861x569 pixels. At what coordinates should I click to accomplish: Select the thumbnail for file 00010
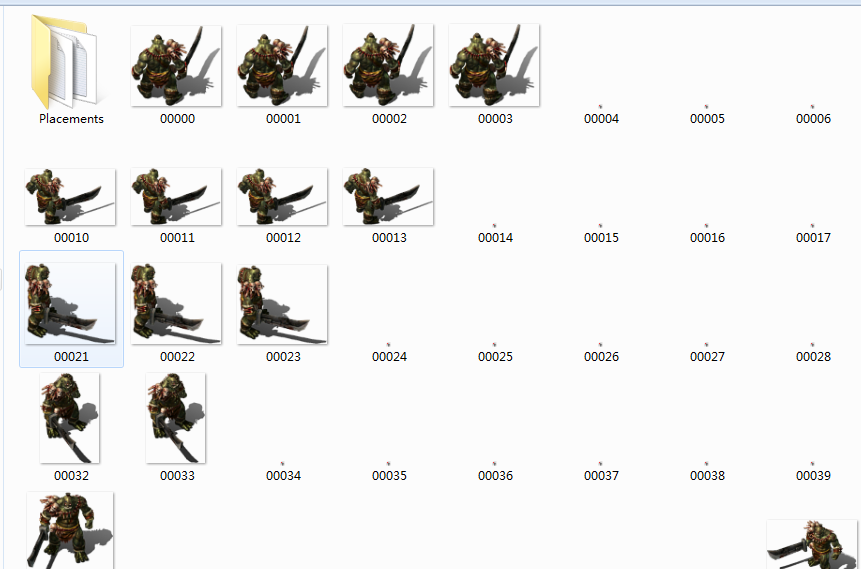pyautogui.click(x=70, y=197)
